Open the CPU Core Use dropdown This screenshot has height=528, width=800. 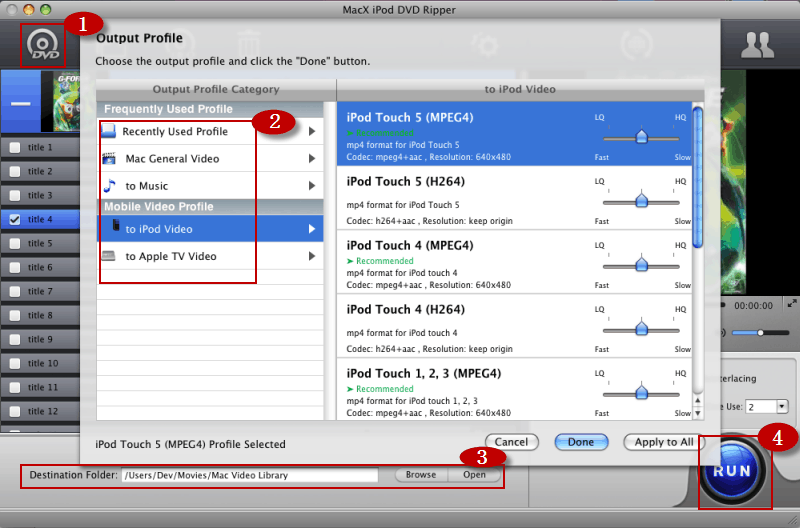782,407
